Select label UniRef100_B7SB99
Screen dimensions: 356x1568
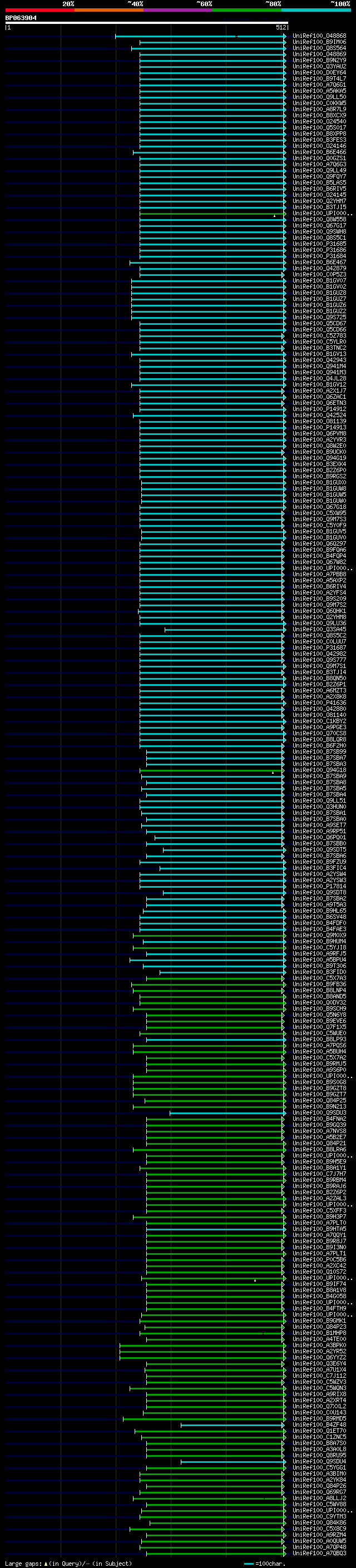[319, 752]
